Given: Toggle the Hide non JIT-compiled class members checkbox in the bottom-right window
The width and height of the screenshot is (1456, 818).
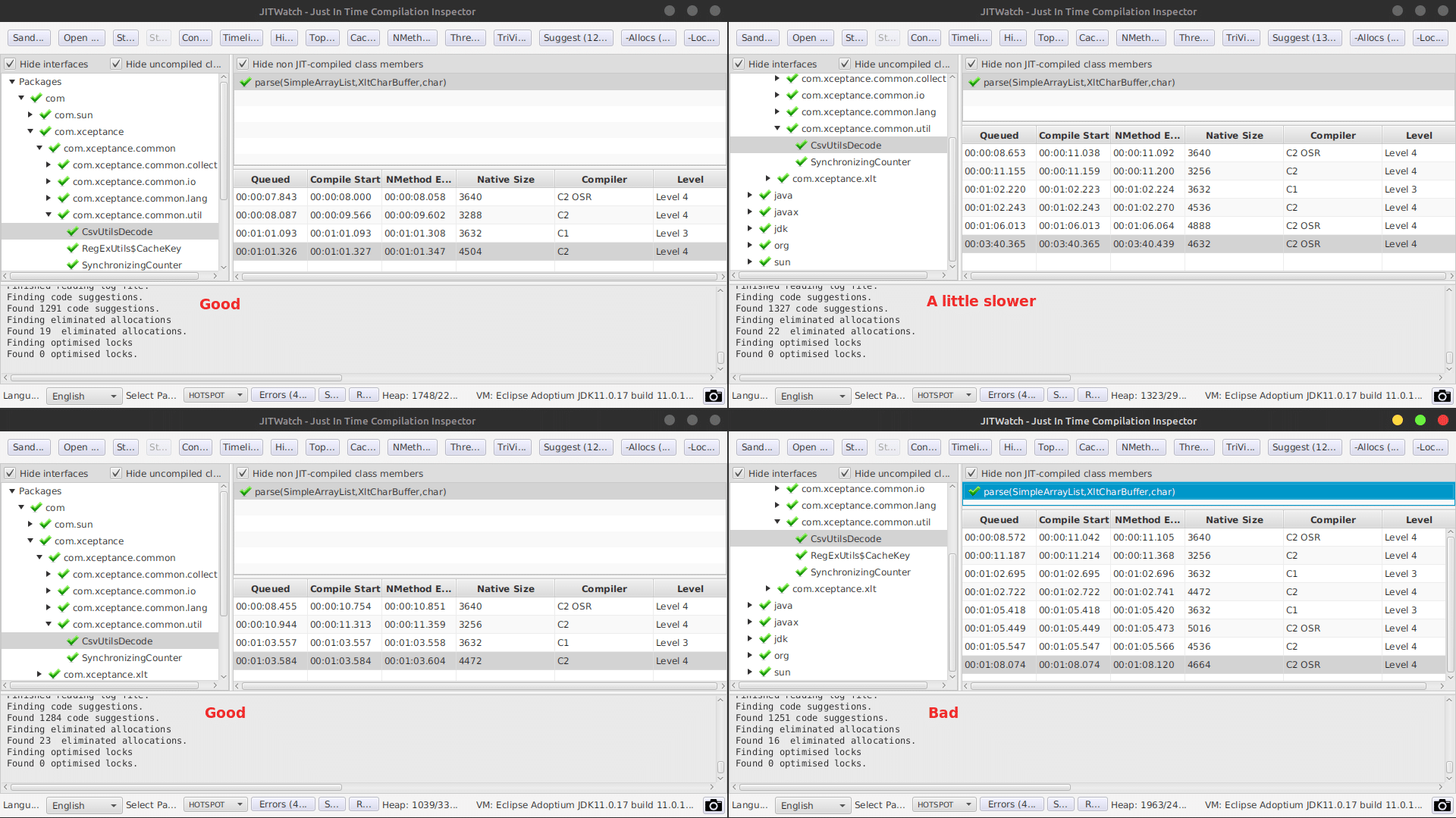Looking at the screenshot, I should tap(971, 474).
